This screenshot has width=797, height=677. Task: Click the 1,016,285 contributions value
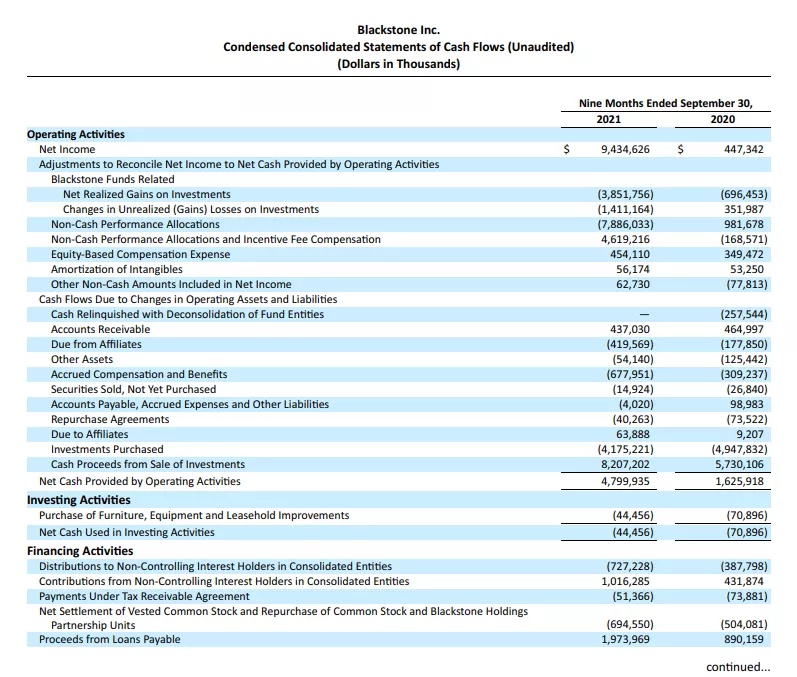[x=625, y=581]
